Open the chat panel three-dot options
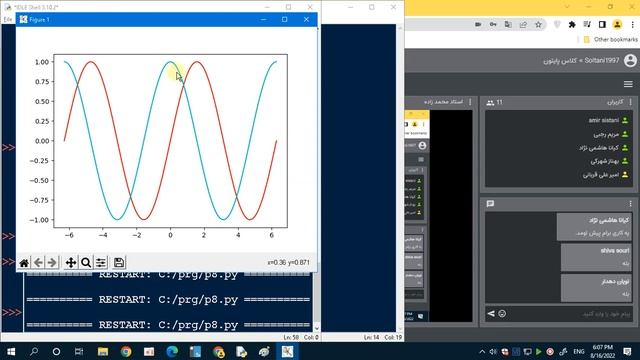640x360 pixels. [x=631, y=203]
